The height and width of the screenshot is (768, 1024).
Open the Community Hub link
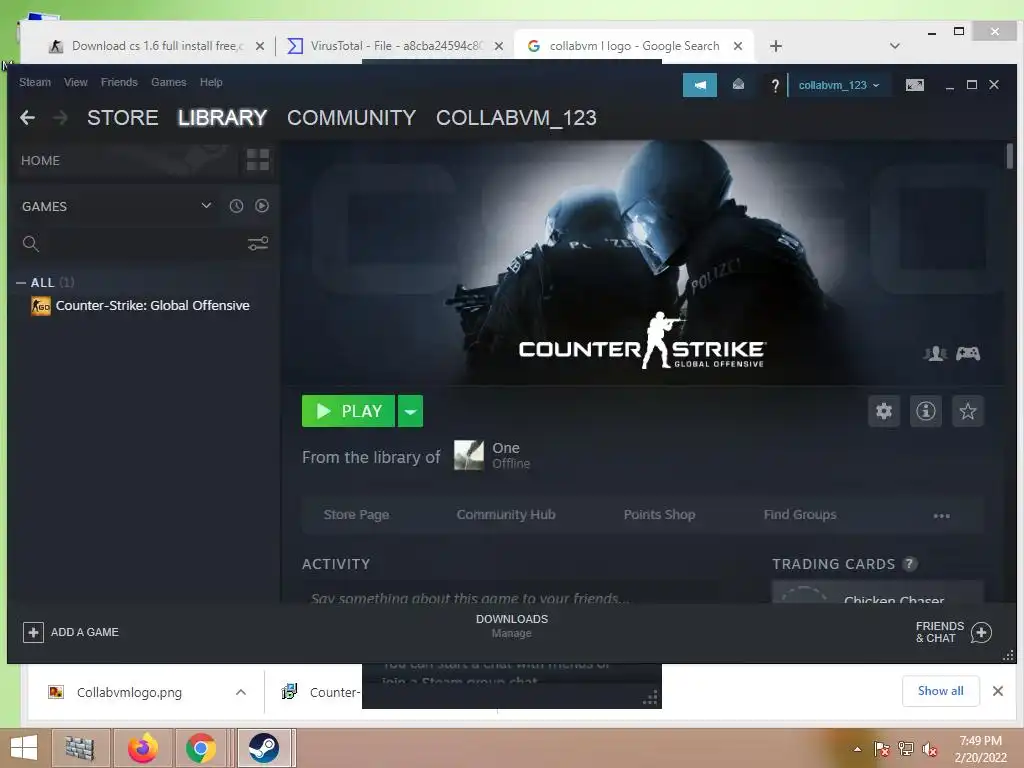coord(505,515)
